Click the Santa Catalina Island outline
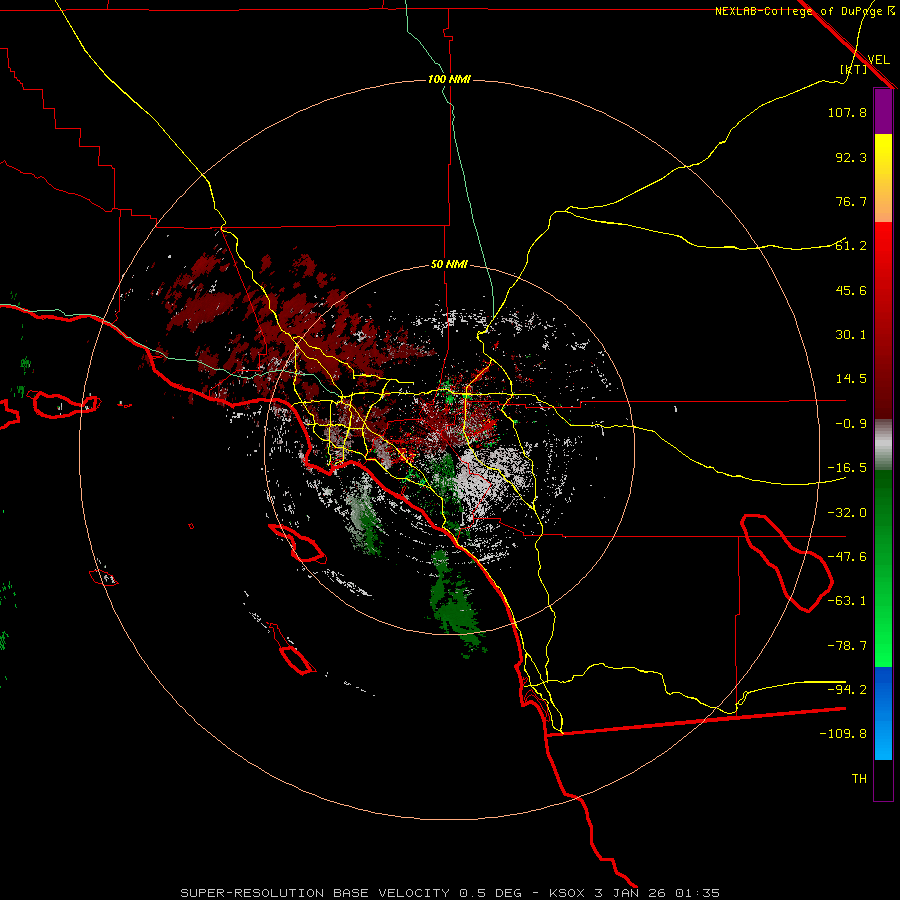This screenshot has width=900, height=900. click(297, 544)
